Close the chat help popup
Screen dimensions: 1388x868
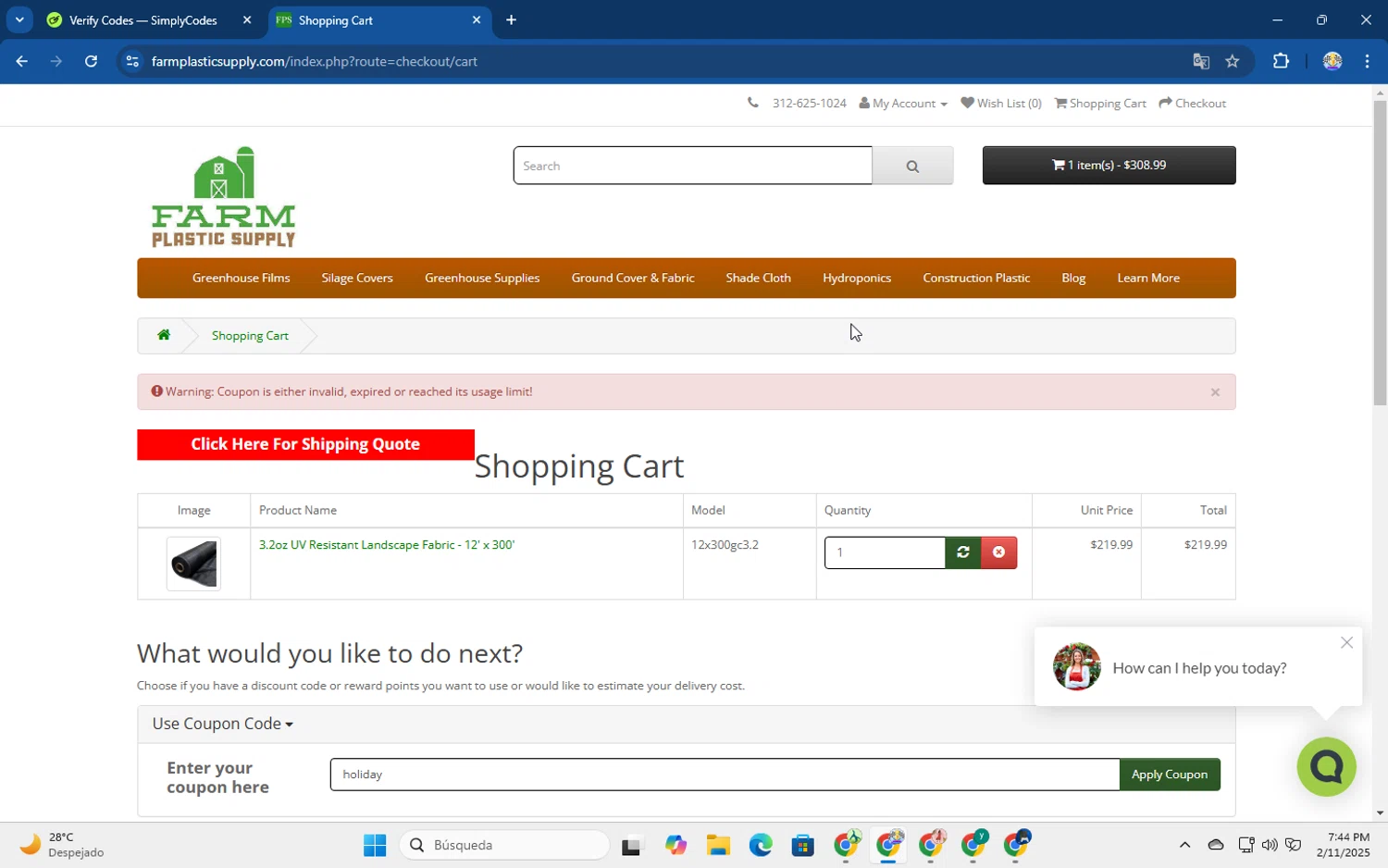(1346, 642)
